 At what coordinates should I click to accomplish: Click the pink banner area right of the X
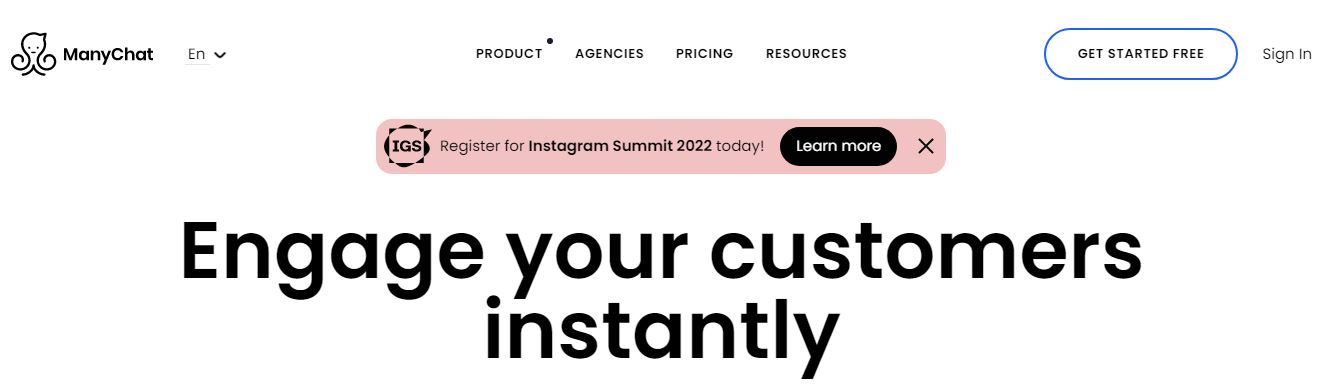click(940, 146)
